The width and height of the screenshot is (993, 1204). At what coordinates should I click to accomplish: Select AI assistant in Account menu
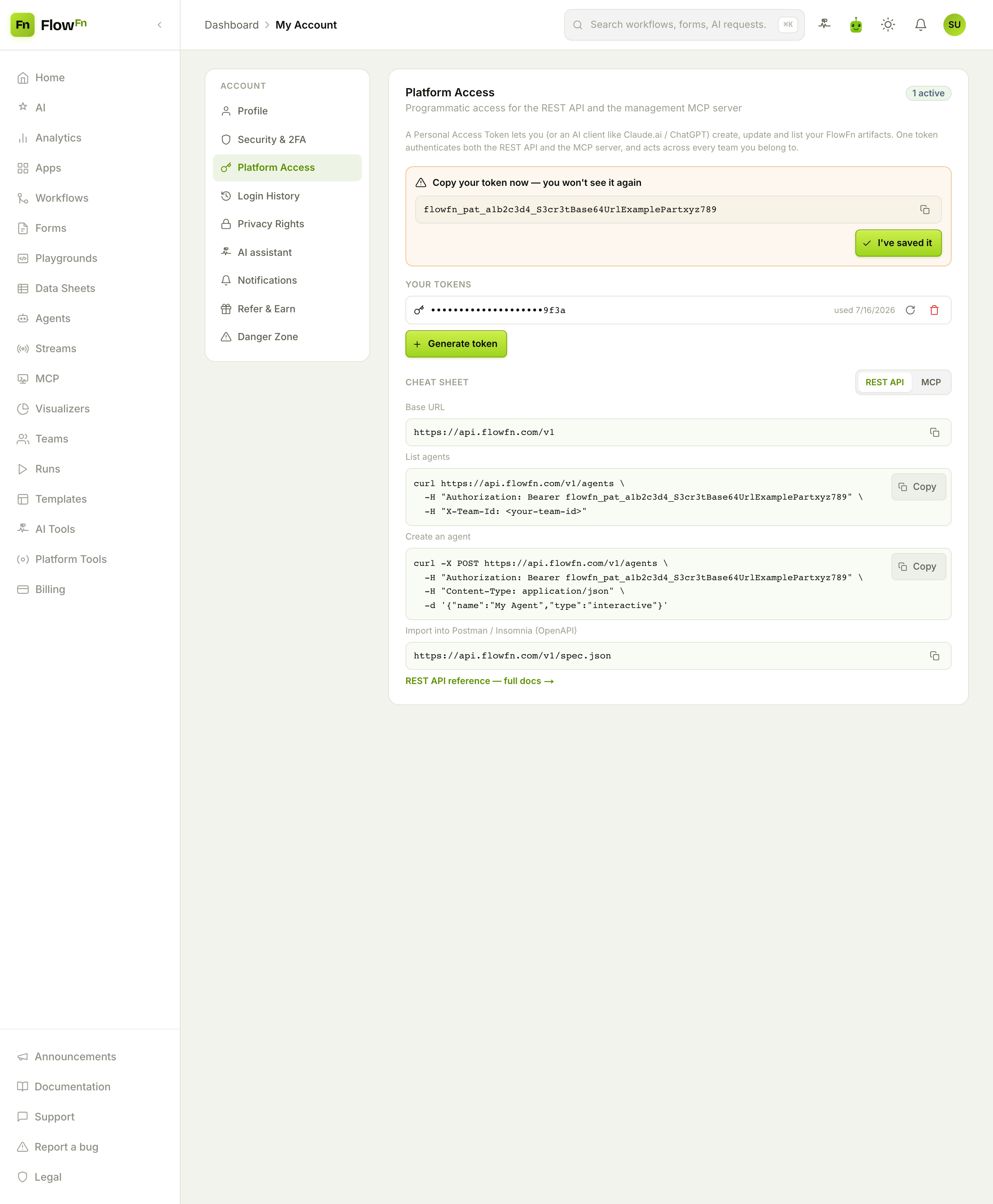pos(287,252)
